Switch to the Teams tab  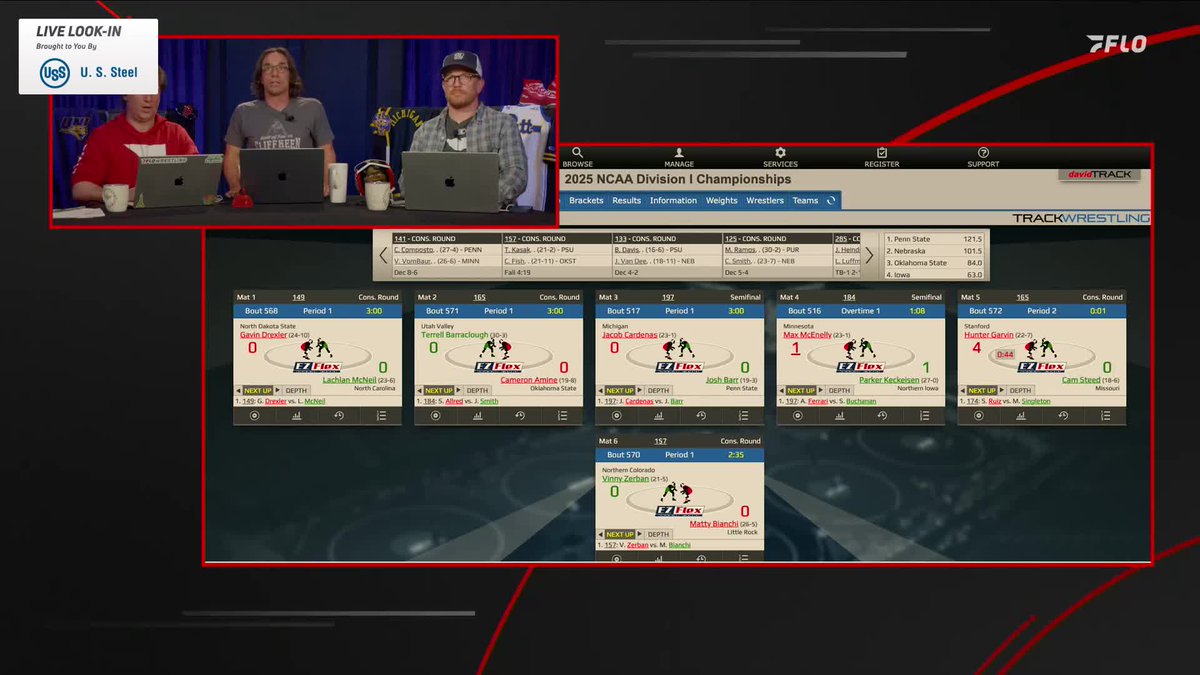pos(805,201)
